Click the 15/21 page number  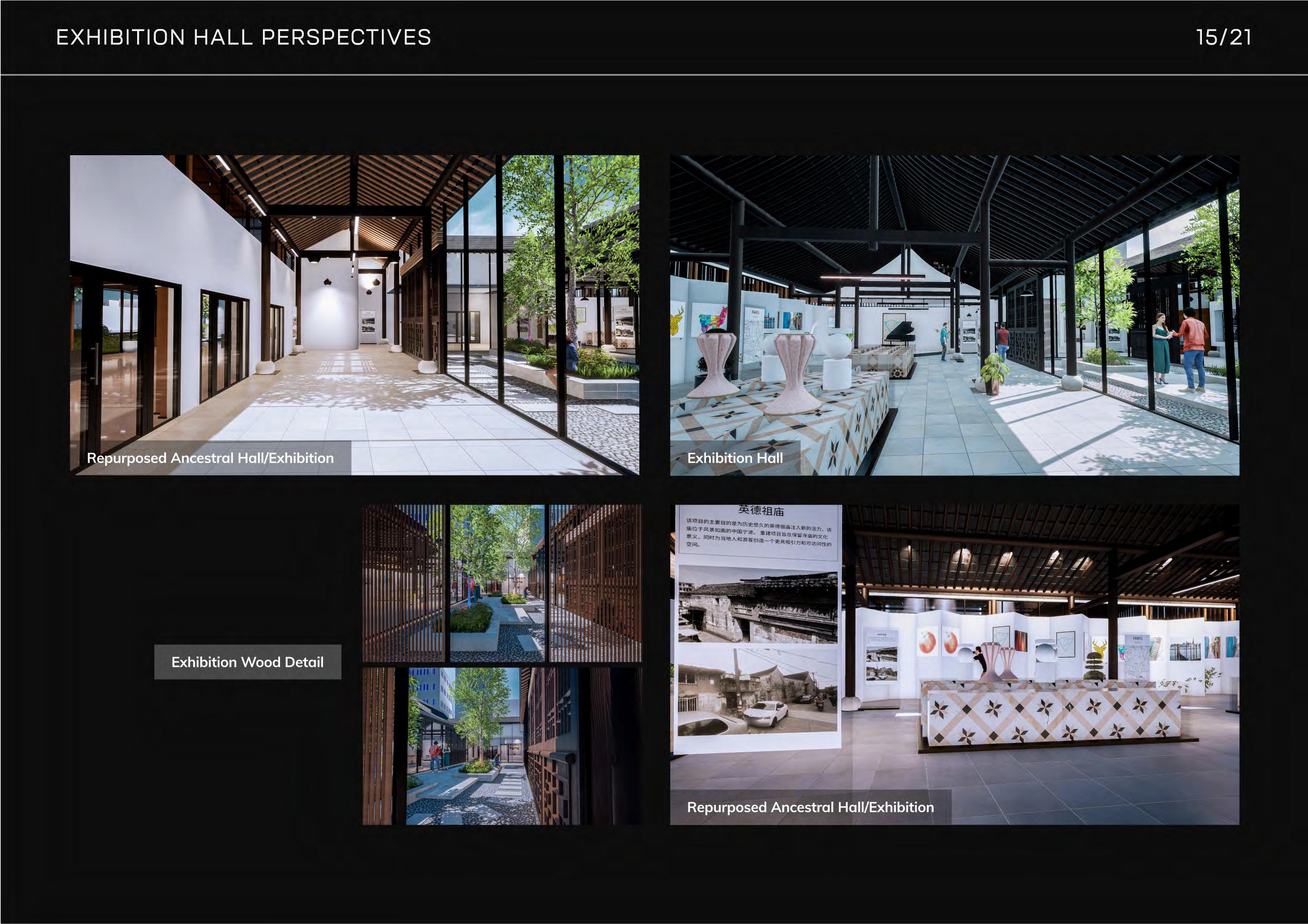pyautogui.click(x=1223, y=38)
